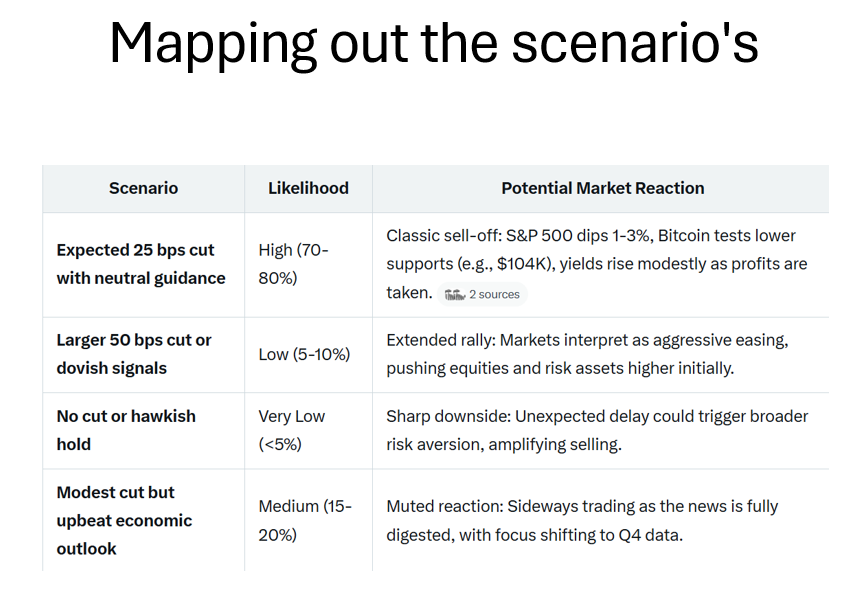Click the Q4 data mention
The height and width of the screenshot is (595, 853).
point(649,535)
